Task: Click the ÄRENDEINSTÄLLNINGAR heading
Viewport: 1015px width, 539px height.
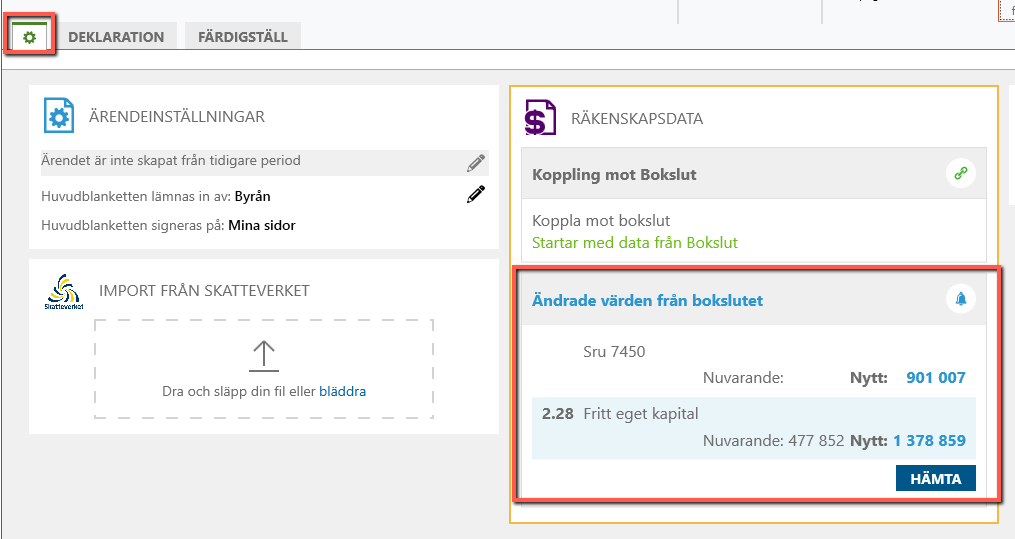Action: tap(177, 116)
